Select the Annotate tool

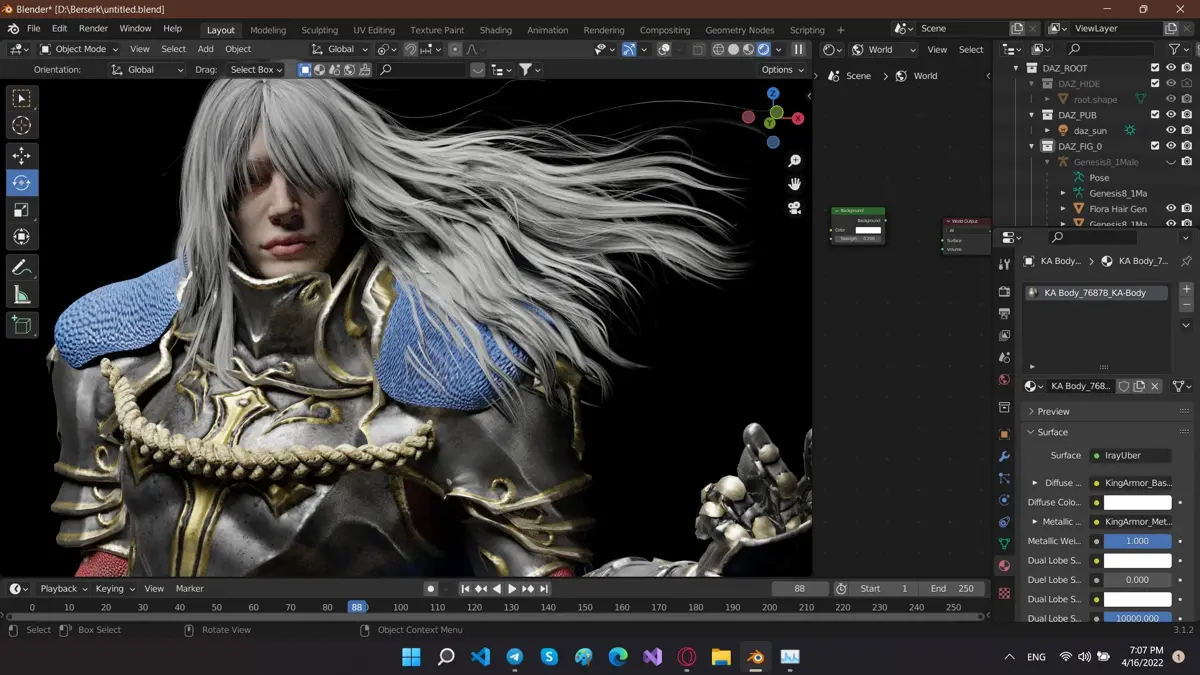(x=21, y=267)
